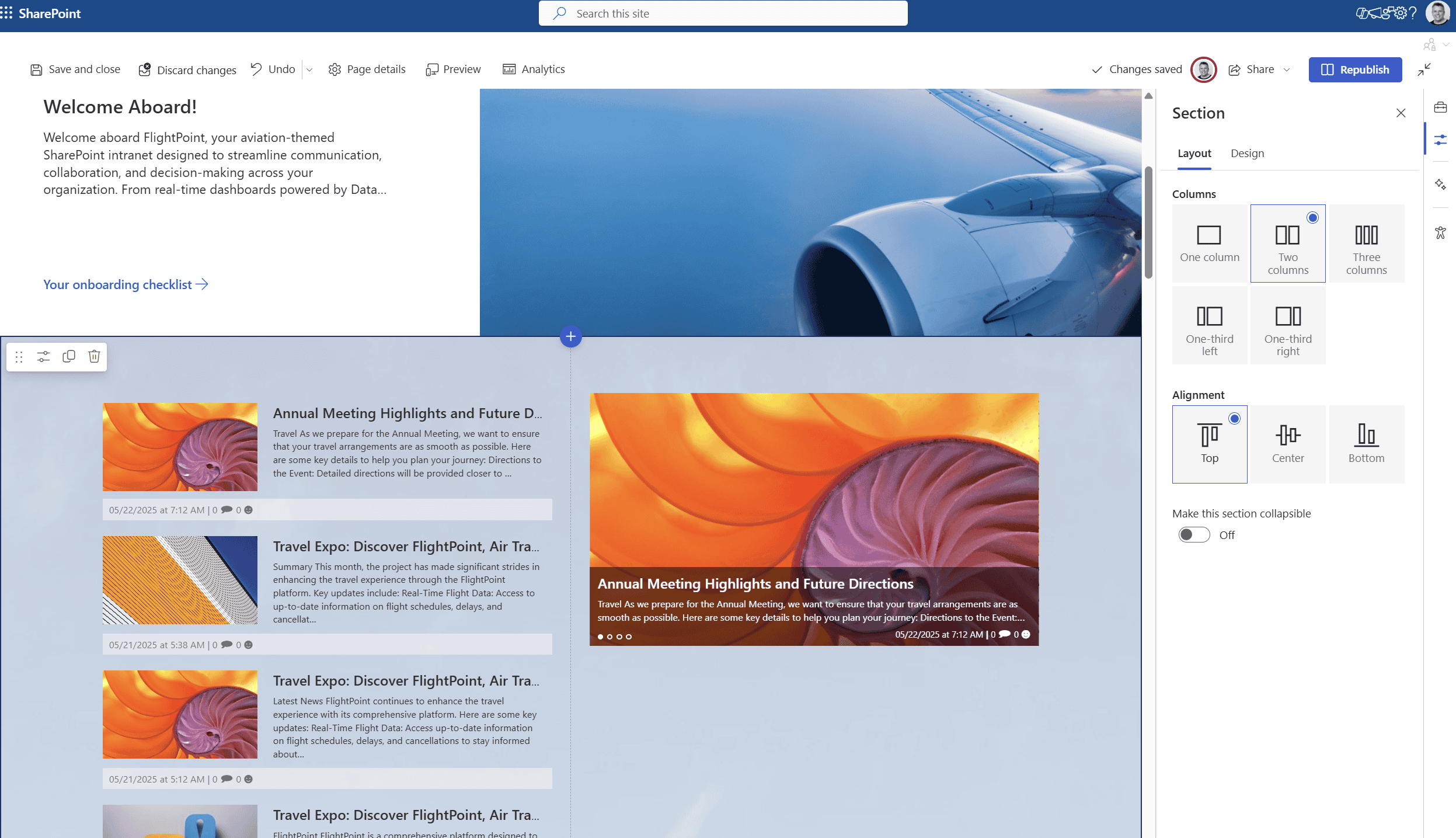Click the duplicate section icon
Viewport: 1456px width, 838px height.
click(69, 356)
